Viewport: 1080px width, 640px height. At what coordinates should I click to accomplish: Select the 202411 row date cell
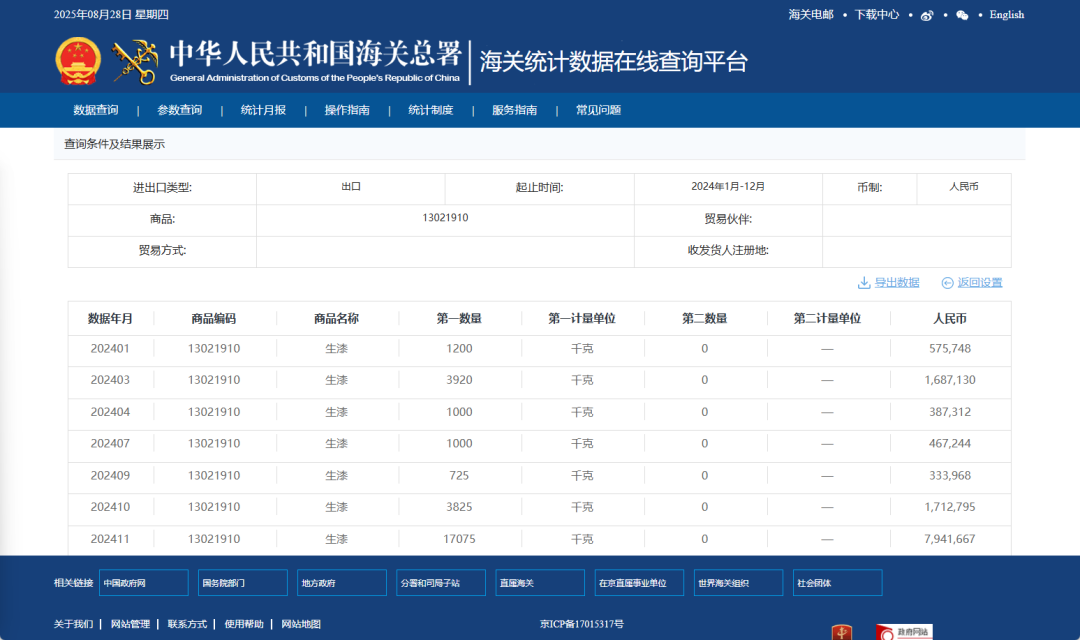[x=110, y=539]
